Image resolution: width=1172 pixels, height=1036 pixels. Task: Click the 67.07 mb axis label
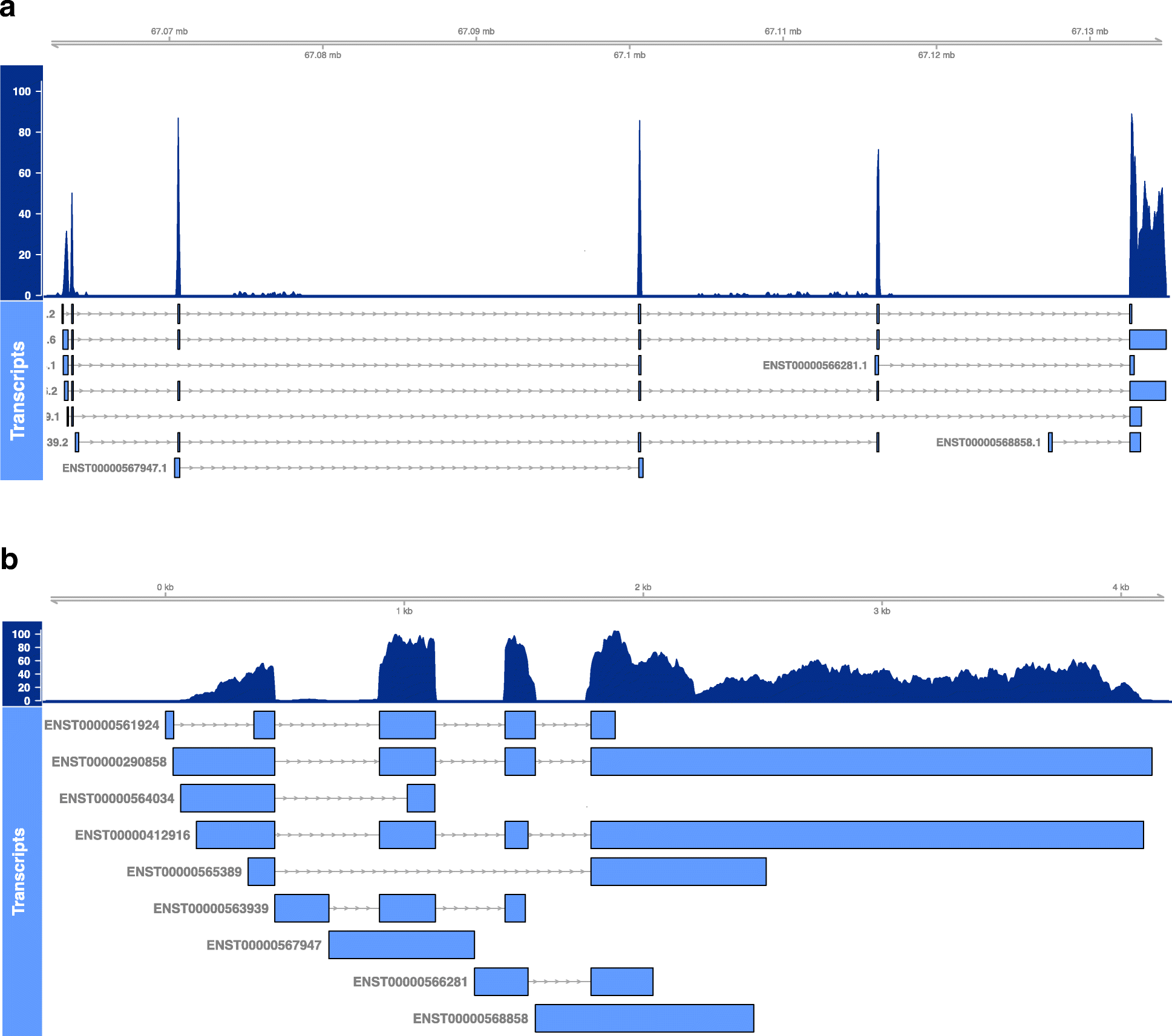pos(169,31)
